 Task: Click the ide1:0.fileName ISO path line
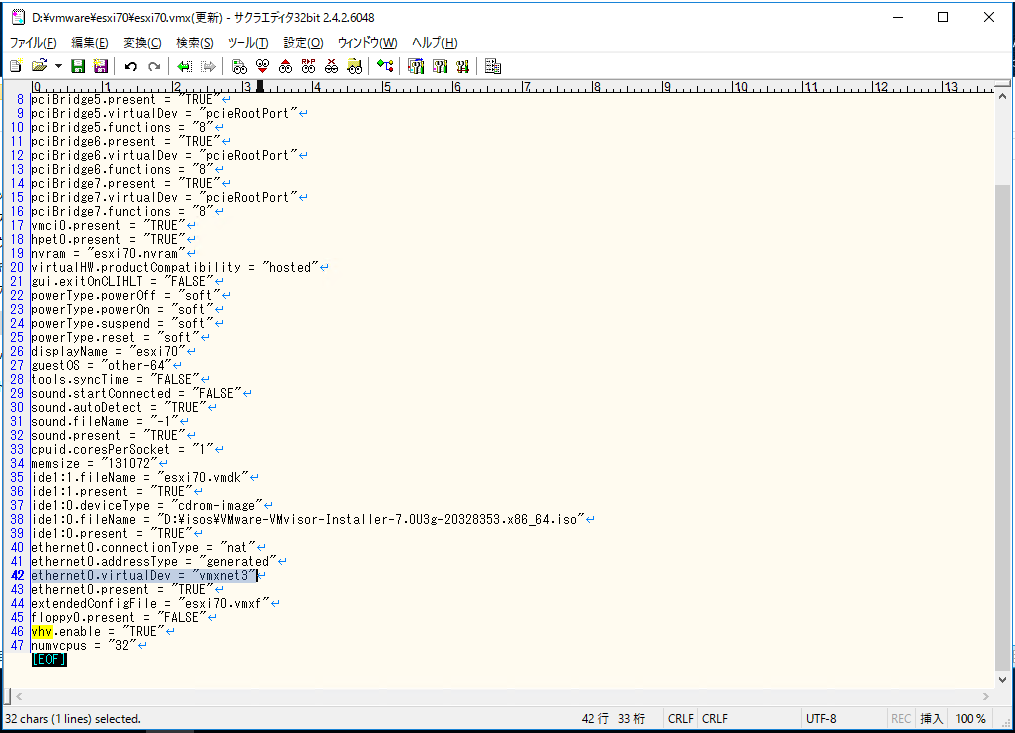(x=307, y=519)
